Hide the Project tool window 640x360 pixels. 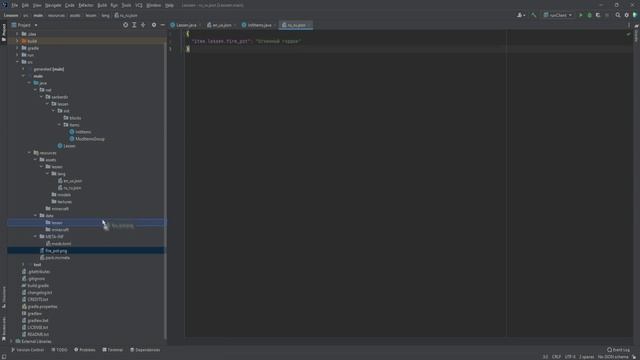tap(162, 25)
